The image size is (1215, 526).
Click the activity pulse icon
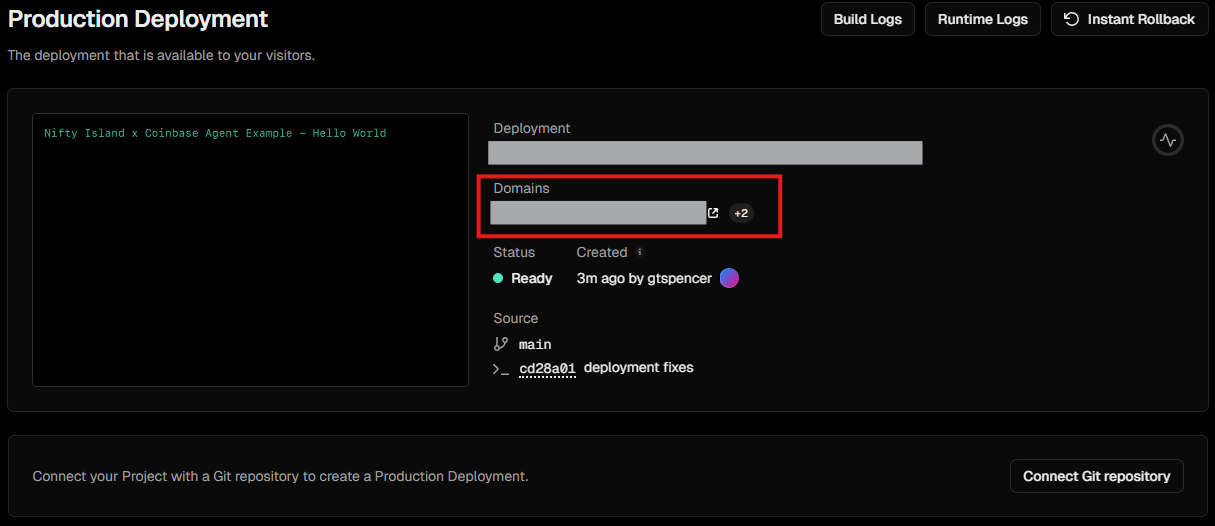click(x=1167, y=140)
